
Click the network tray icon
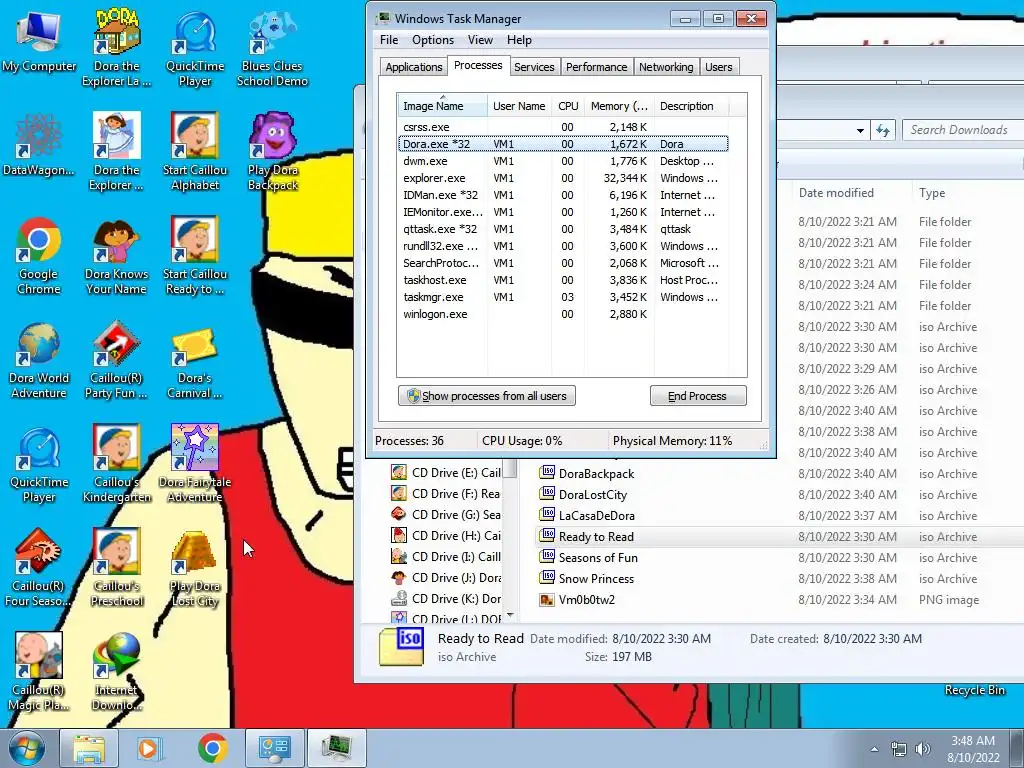click(x=899, y=749)
